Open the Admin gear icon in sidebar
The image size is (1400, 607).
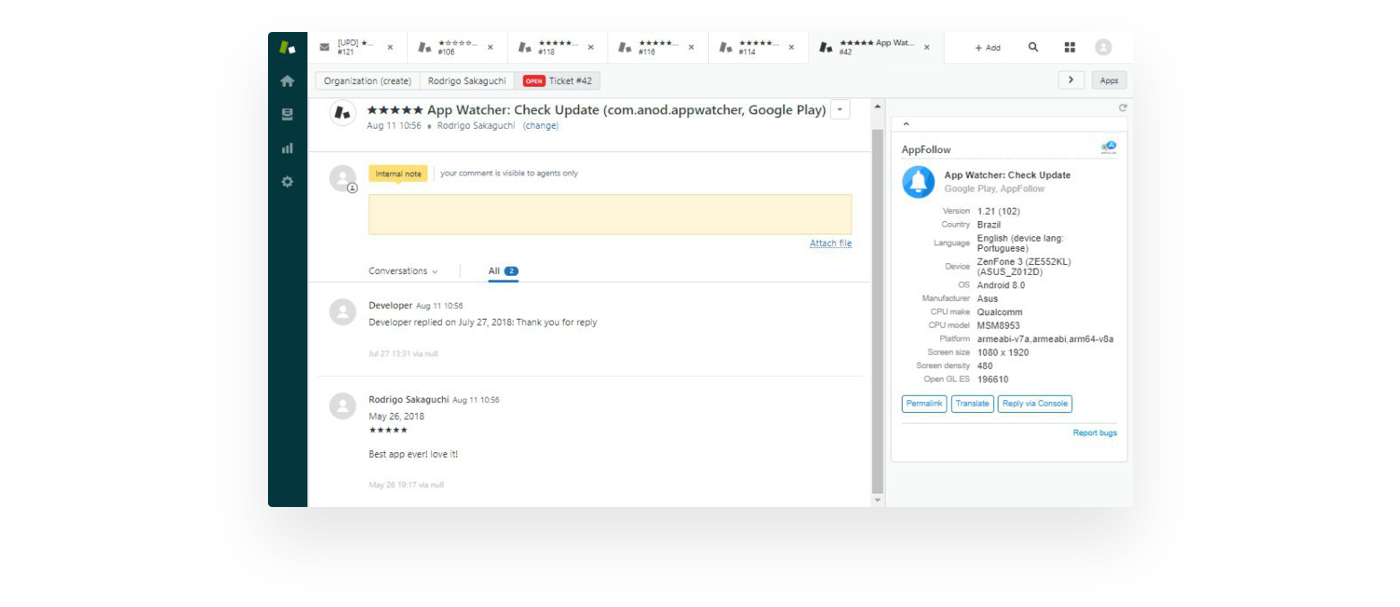coord(287,182)
